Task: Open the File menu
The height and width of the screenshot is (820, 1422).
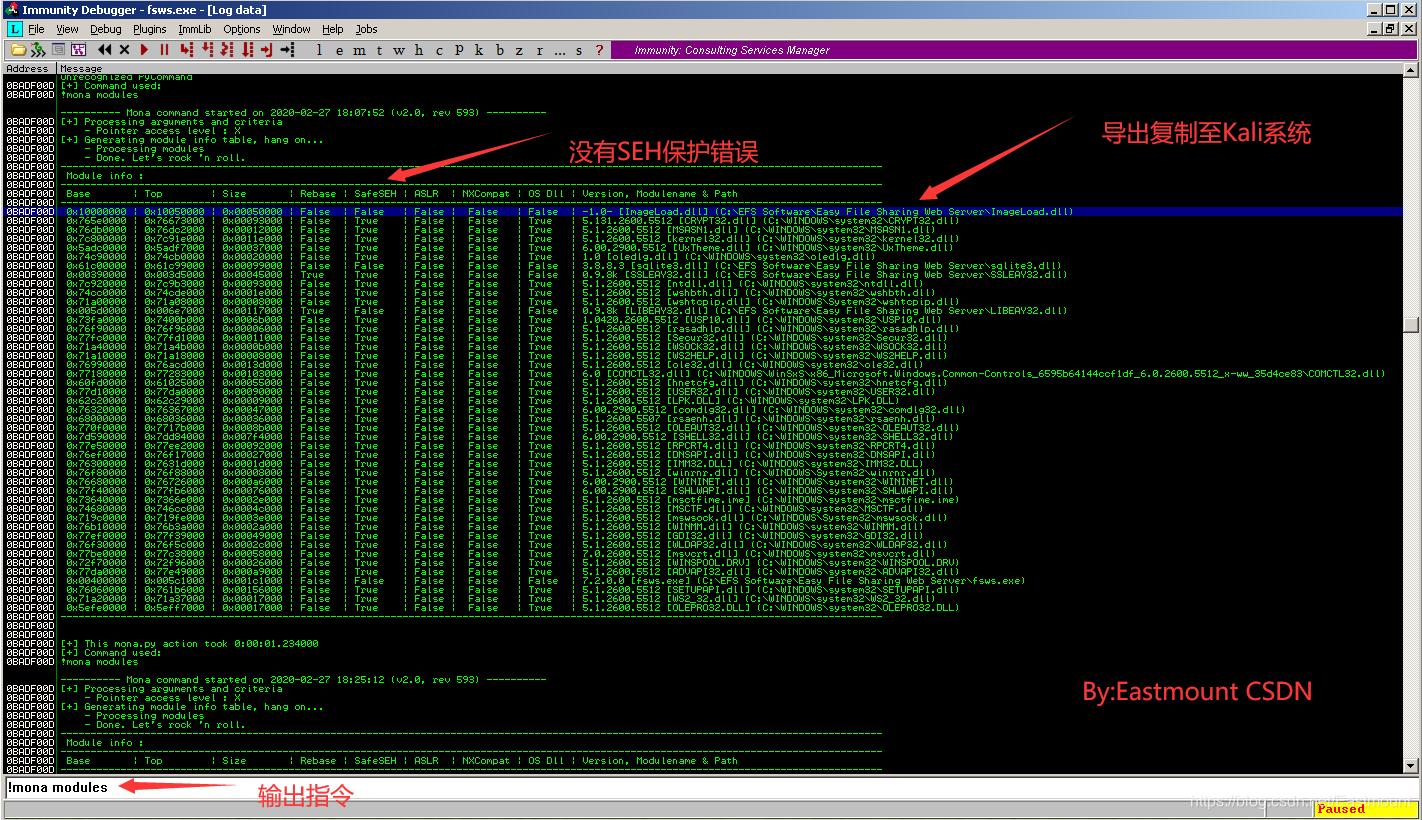Action: 36,29
